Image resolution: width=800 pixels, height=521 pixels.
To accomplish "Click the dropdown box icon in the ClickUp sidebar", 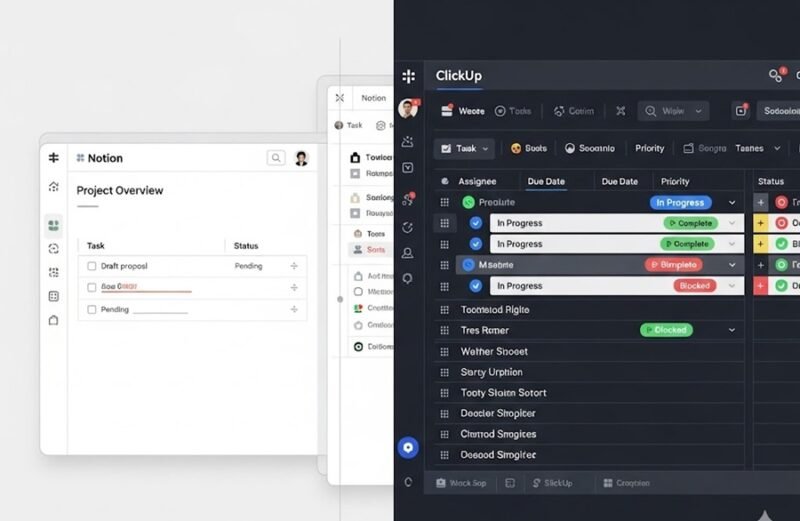I will pos(408,168).
